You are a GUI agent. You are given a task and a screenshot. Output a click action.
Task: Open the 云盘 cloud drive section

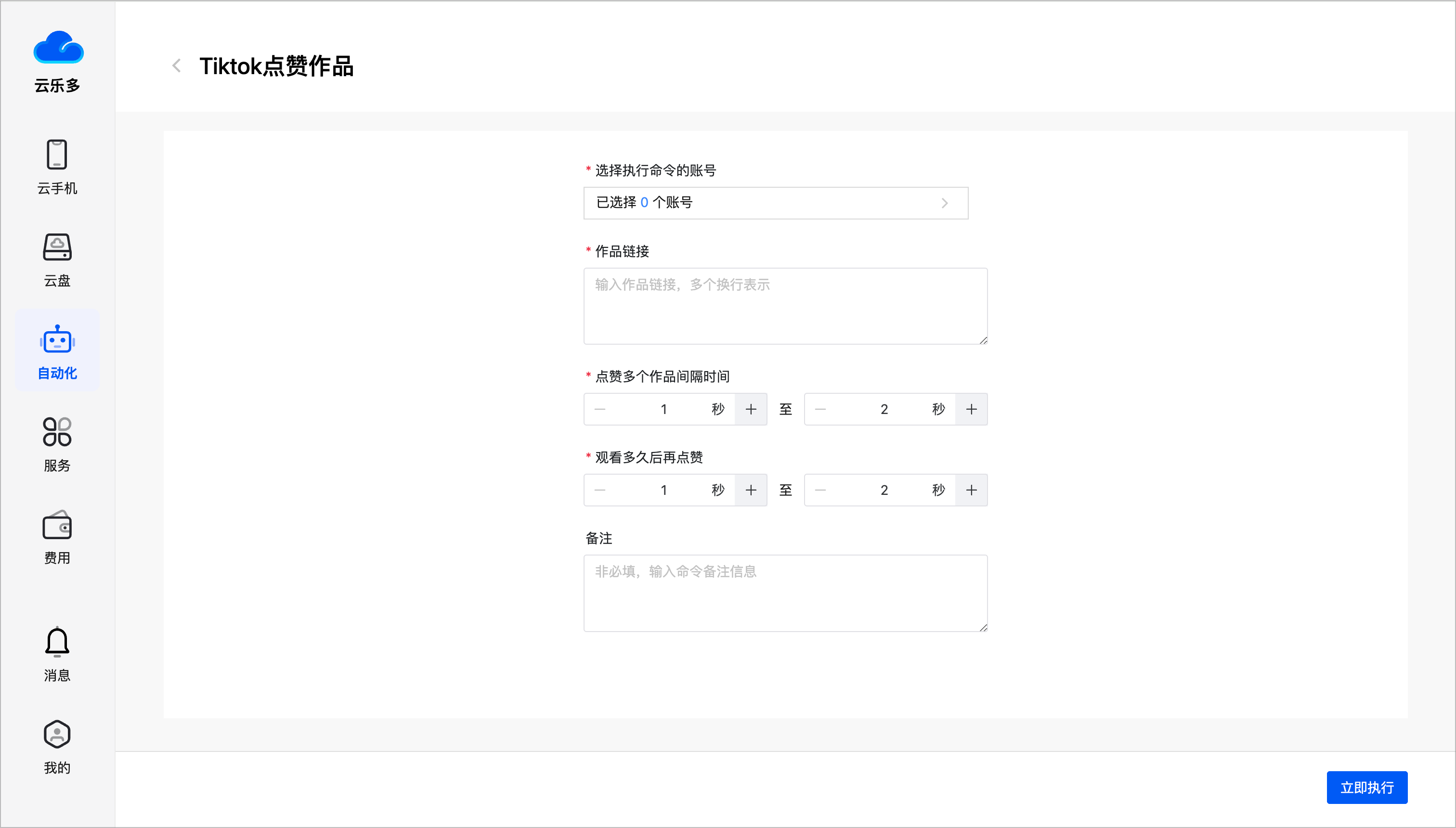57,260
